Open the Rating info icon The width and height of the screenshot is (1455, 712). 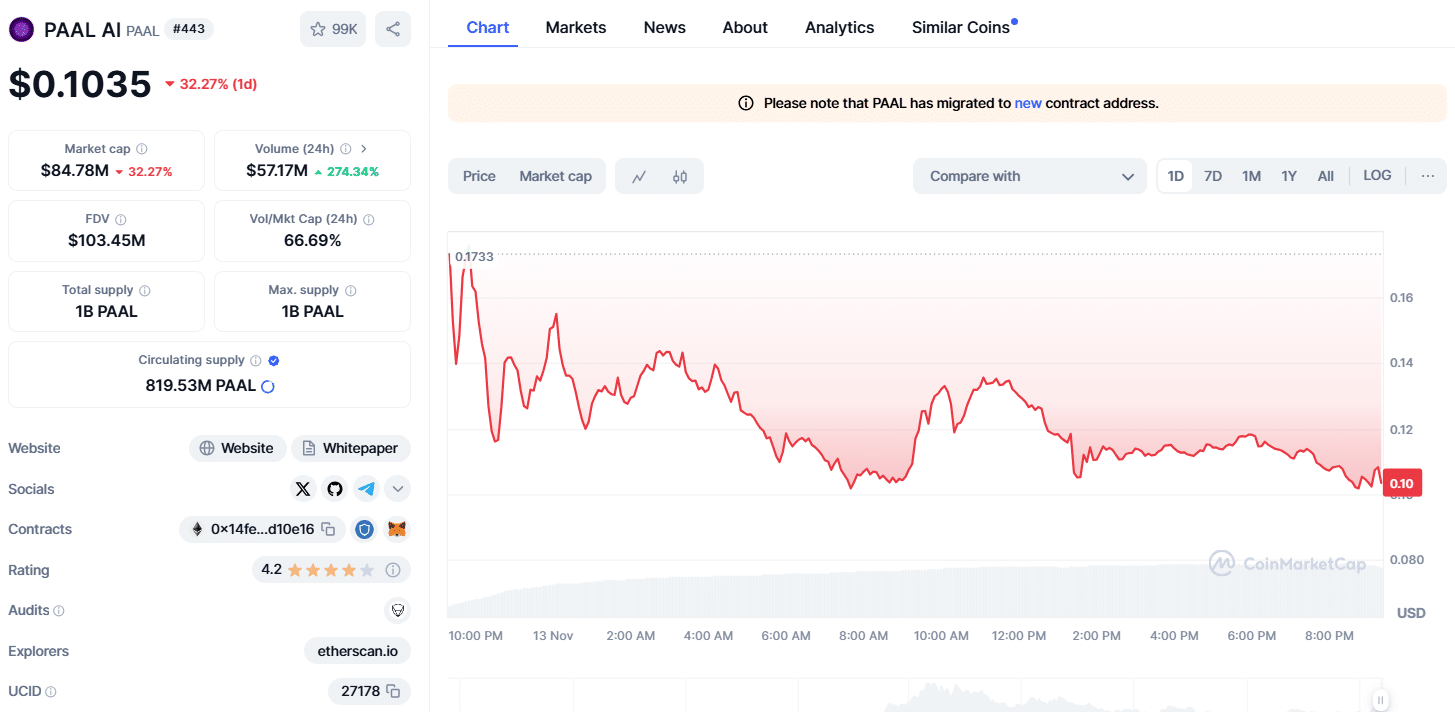(x=393, y=570)
